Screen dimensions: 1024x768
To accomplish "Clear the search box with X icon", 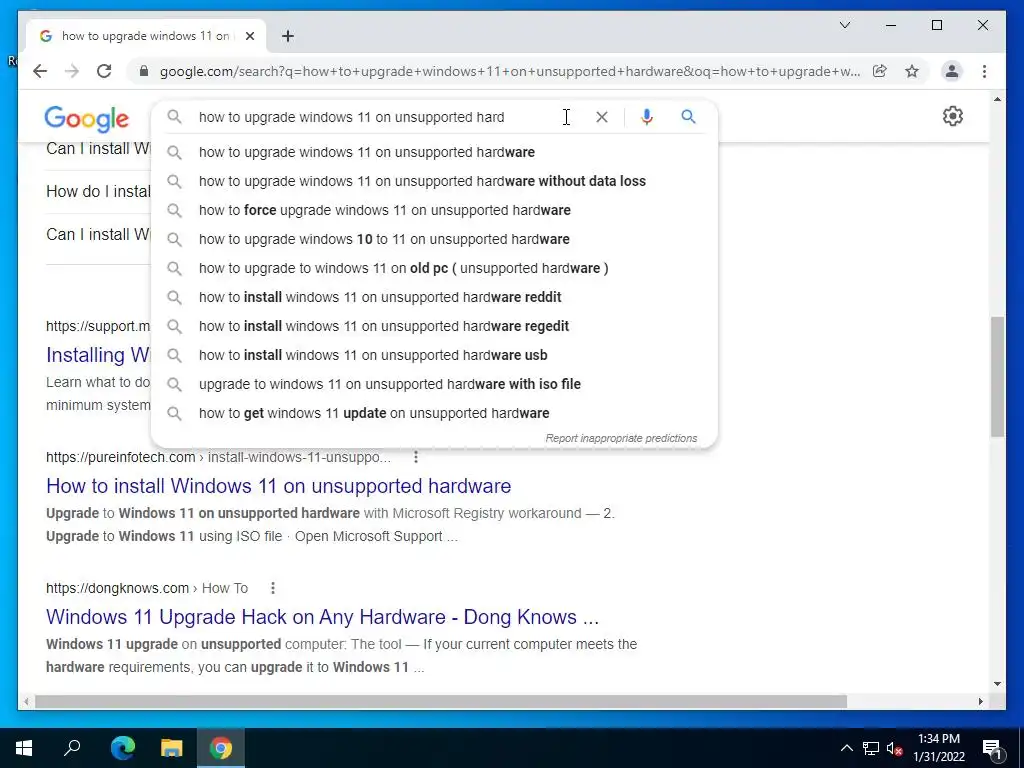I will tap(601, 117).
